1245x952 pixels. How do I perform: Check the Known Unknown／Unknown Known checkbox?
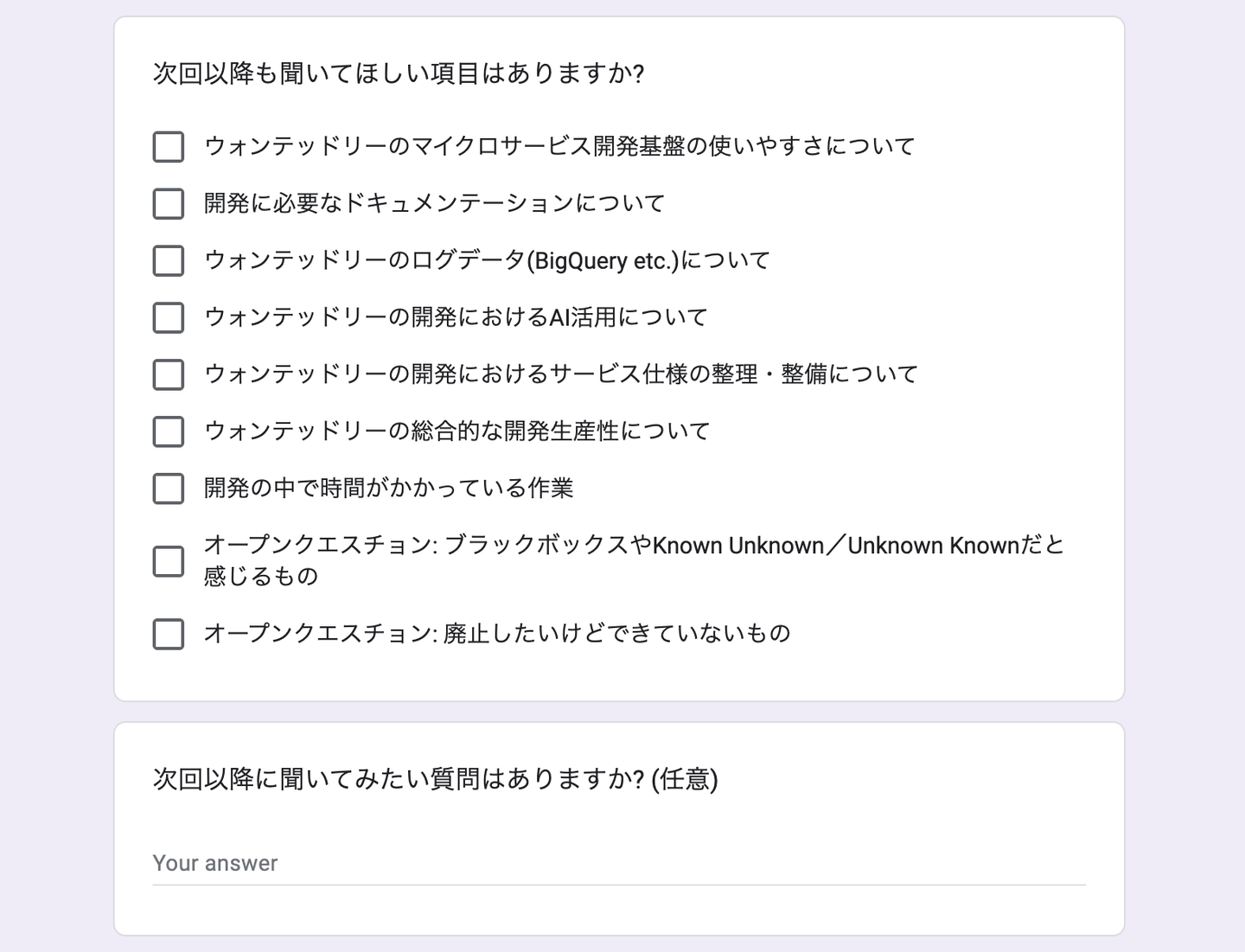169,561
